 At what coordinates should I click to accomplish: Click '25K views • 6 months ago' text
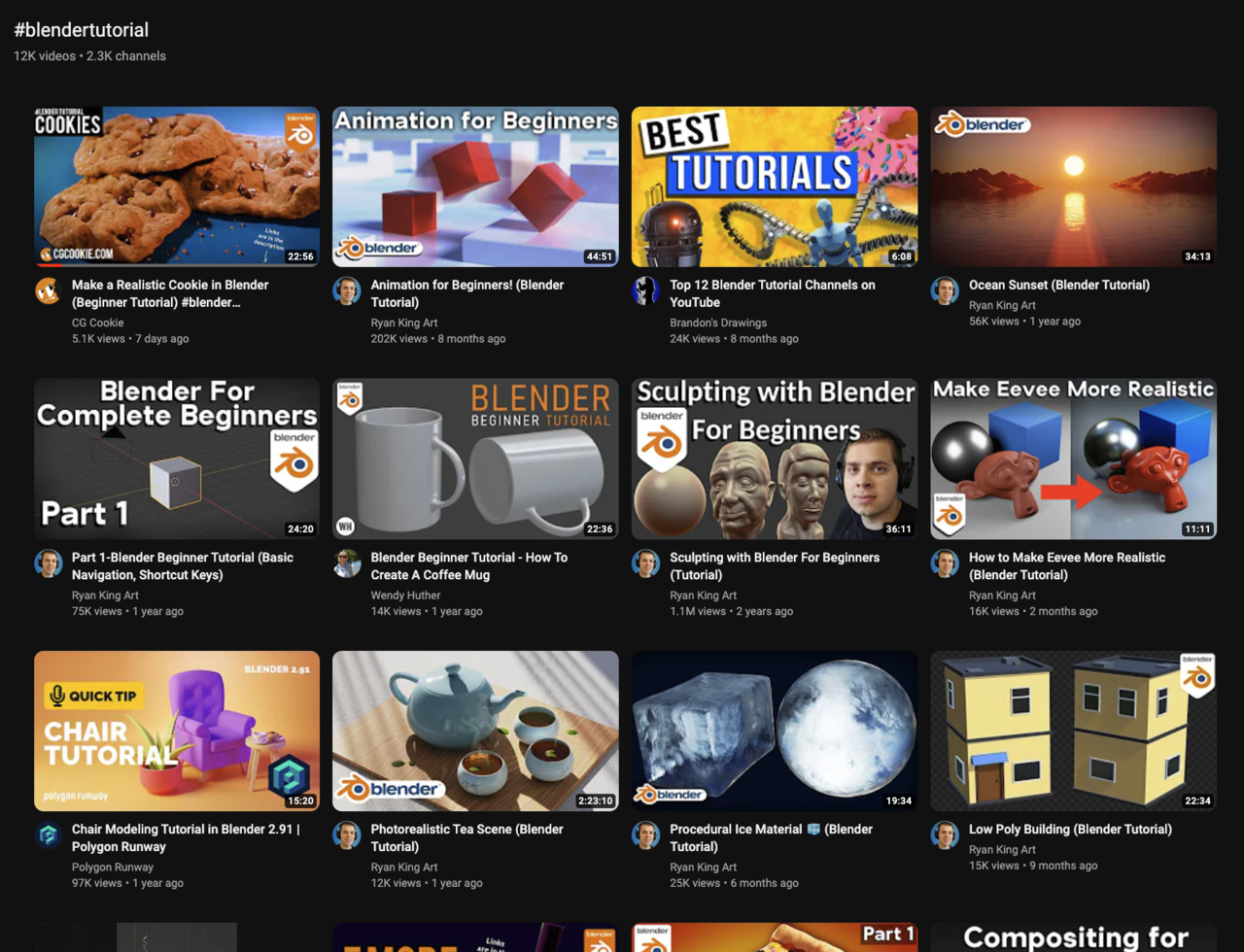(x=734, y=883)
